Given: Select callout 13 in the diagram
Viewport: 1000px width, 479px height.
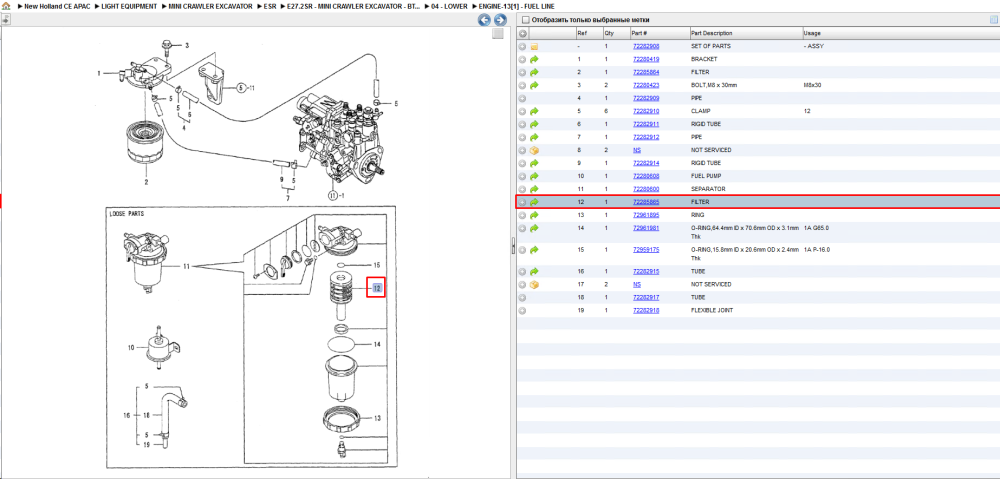Looking at the screenshot, I should [377, 418].
